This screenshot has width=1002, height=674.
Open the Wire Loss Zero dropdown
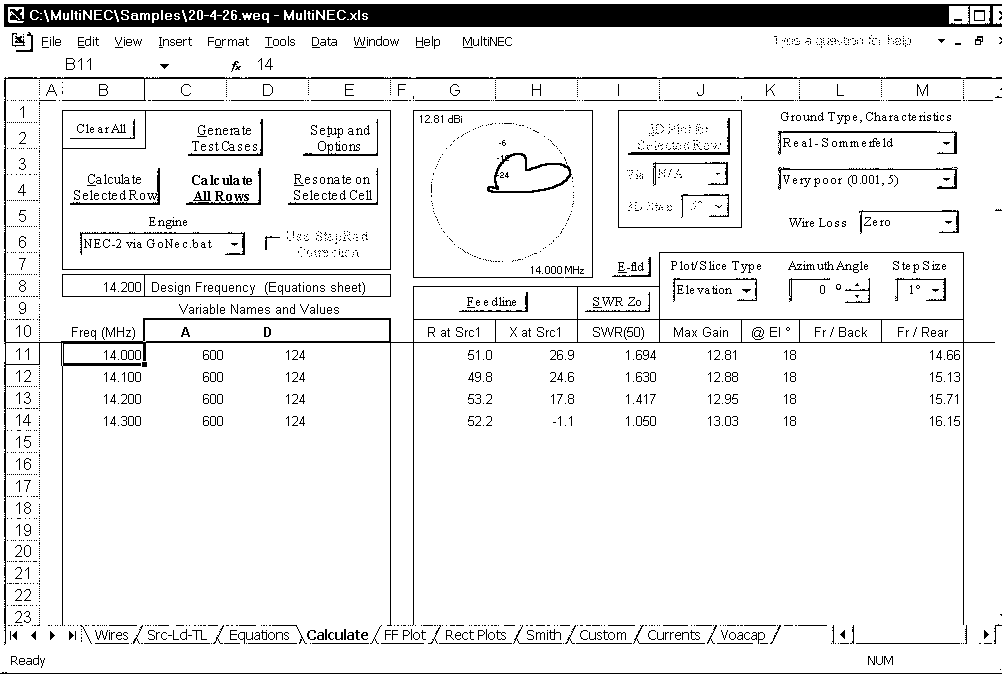pos(949,222)
